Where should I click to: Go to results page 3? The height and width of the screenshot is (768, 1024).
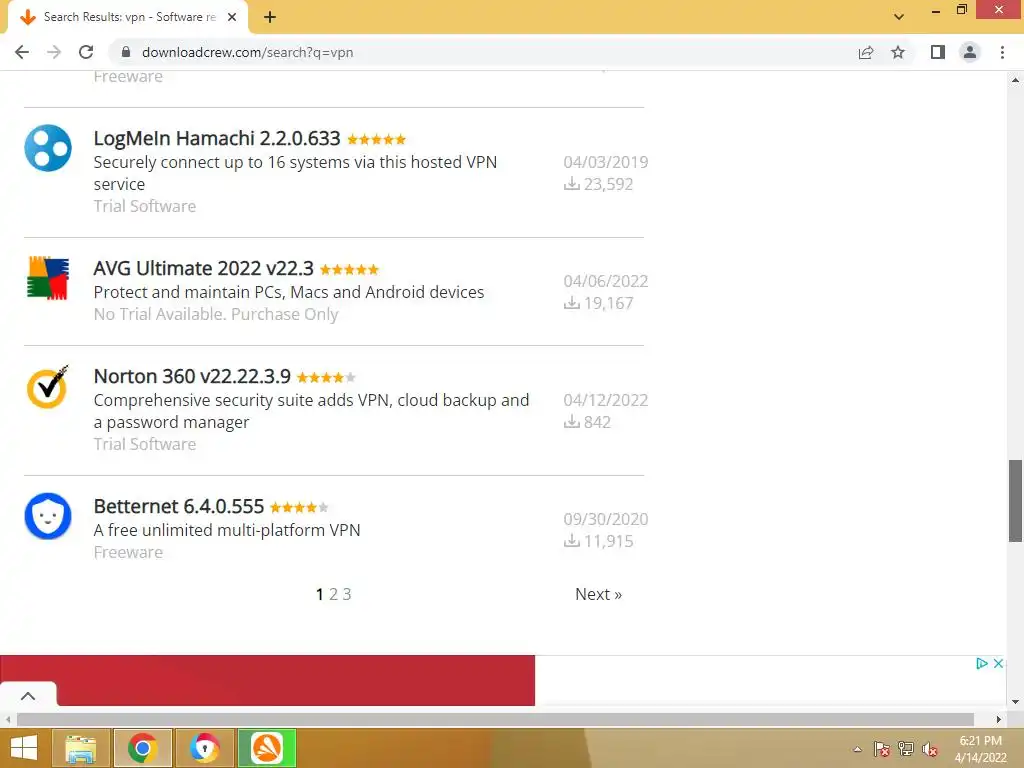coord(347,594)
